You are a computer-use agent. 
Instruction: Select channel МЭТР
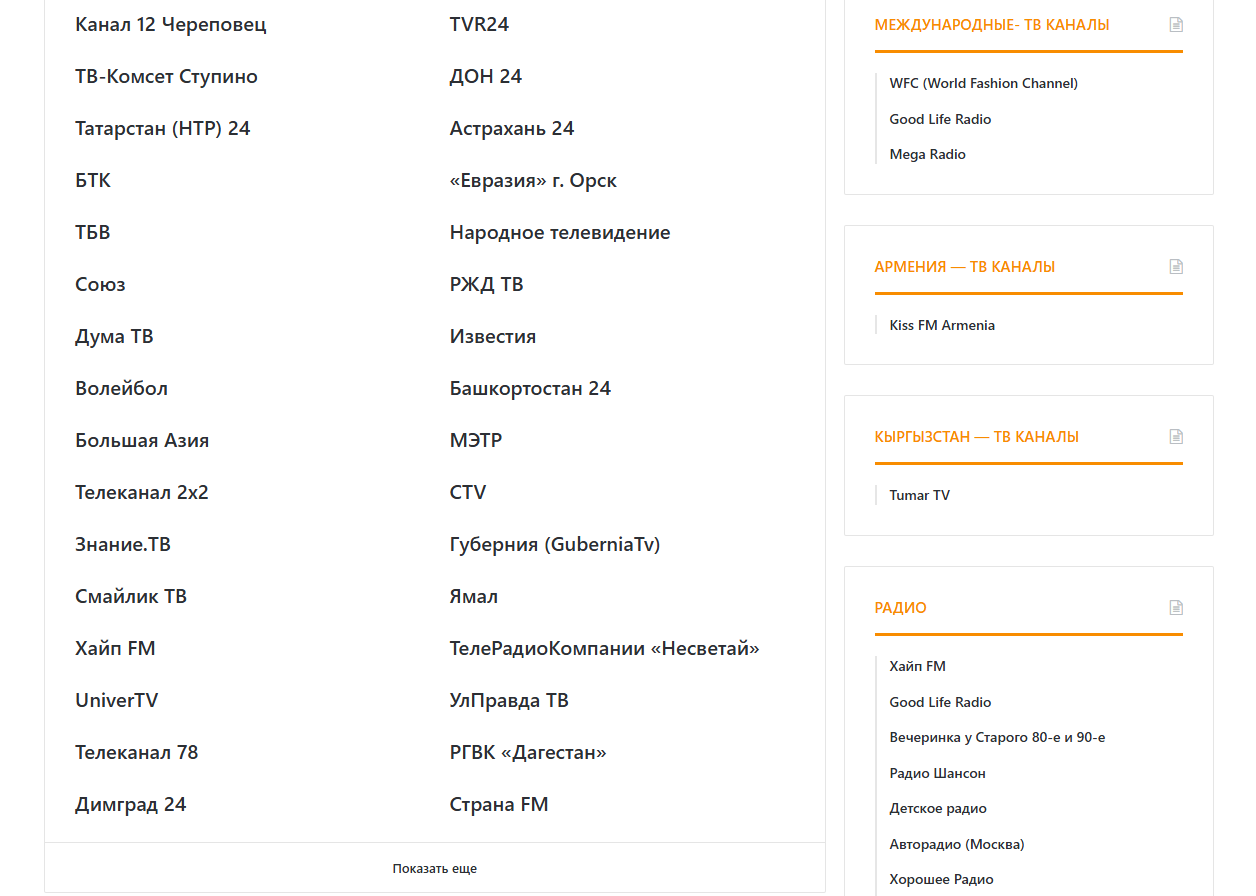(x=476, y=440)
